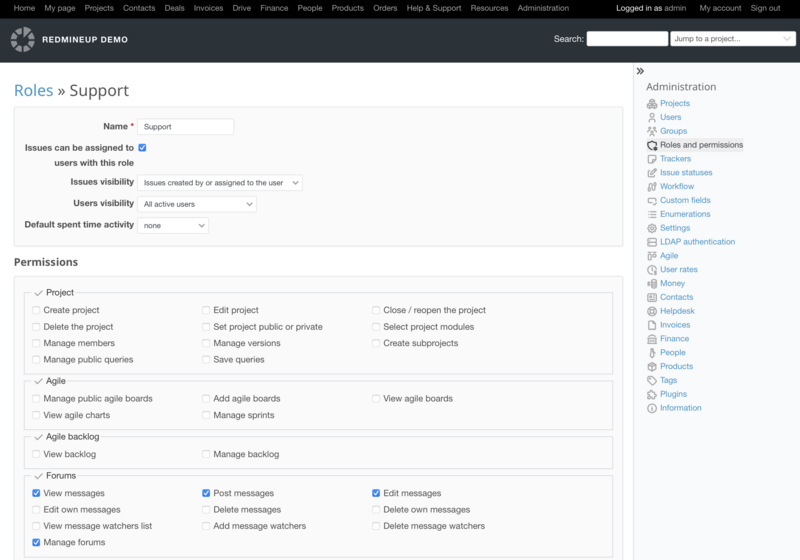800x560 pixels.
Task: Collapse the sidebar with the double arrow
Action: (640, 71)
